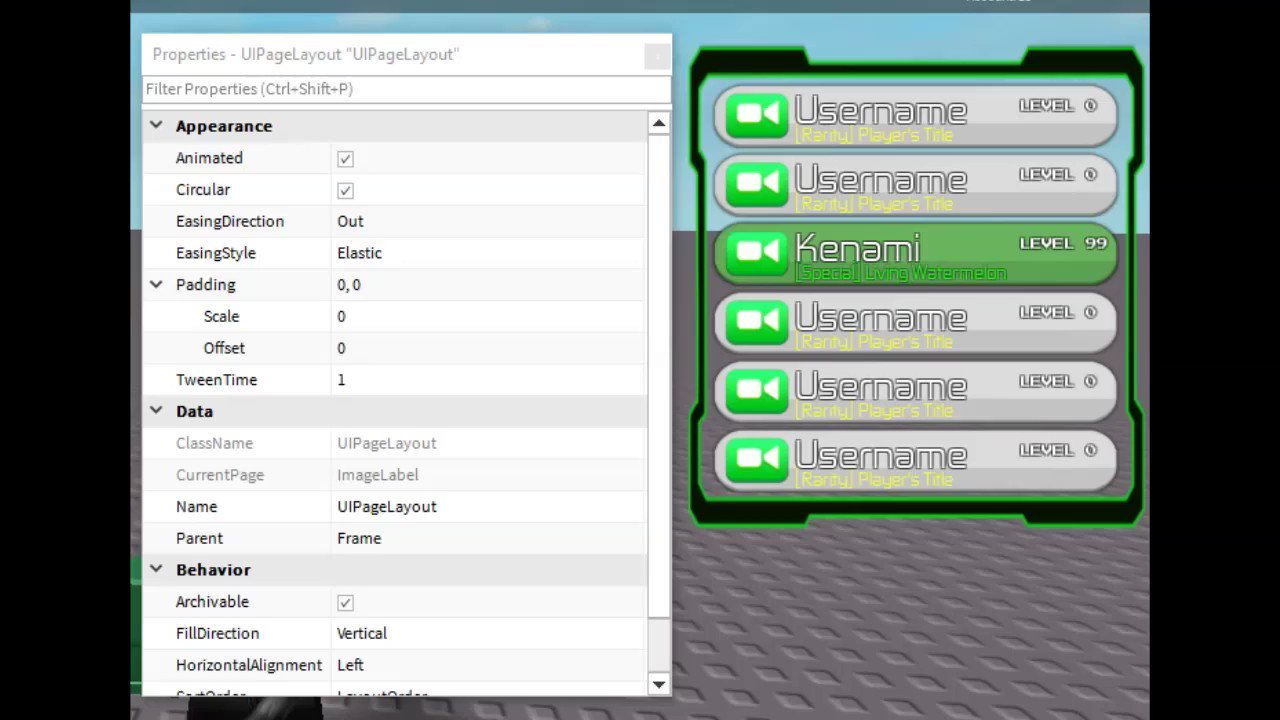Collapse the Behavior section header

[x=156, y=569]
